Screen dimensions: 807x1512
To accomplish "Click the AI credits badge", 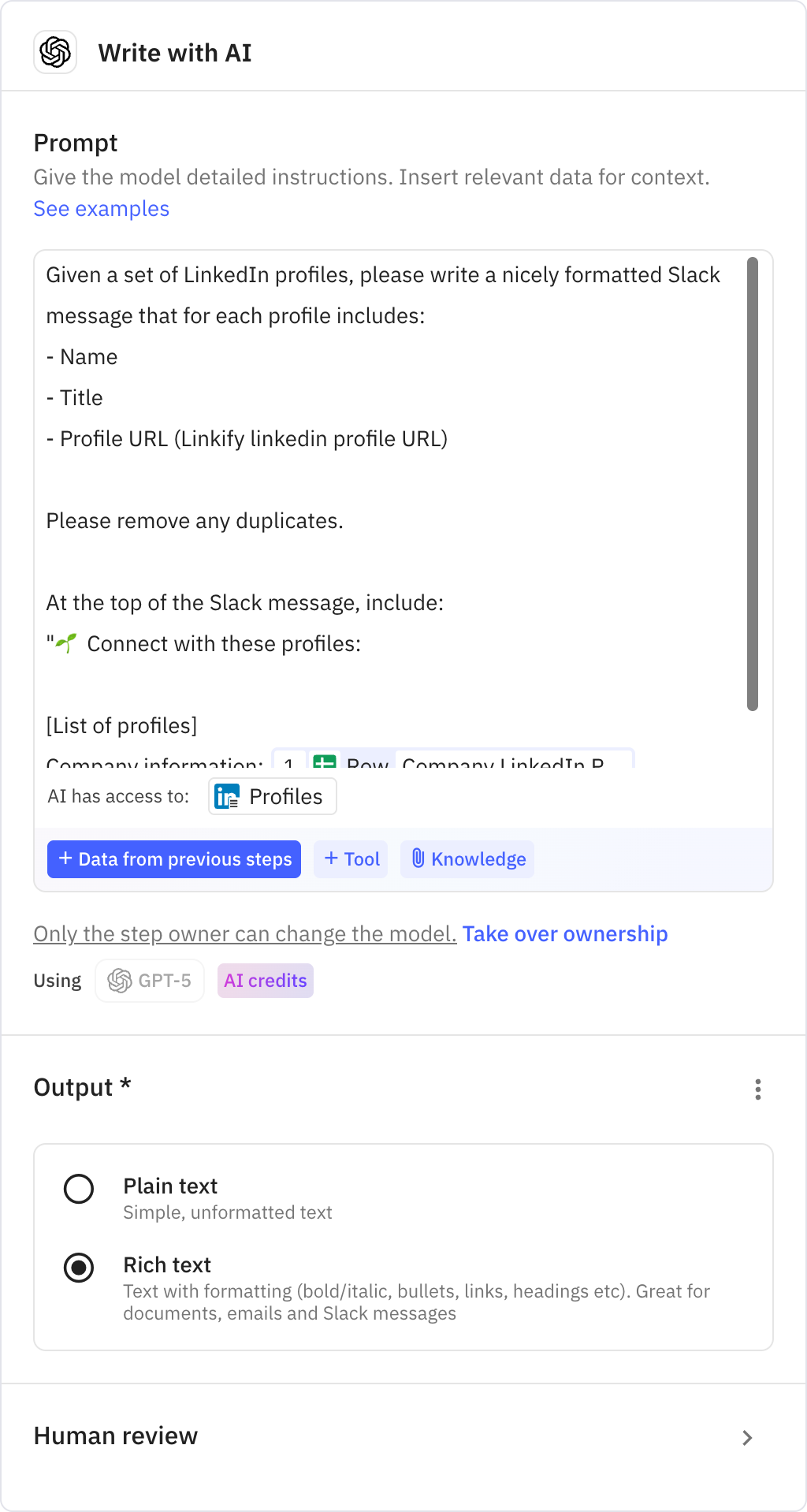I will (265, 980).
